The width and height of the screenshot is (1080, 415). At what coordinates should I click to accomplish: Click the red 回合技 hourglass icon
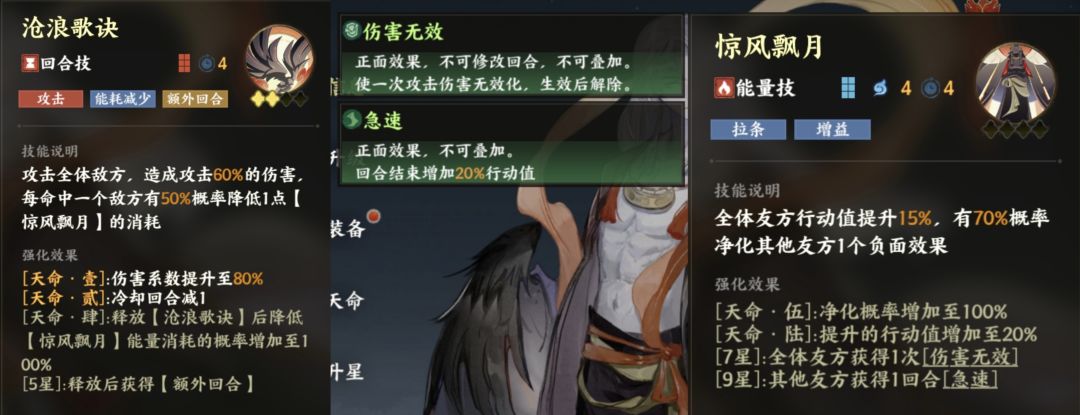(x=30, y=64)
